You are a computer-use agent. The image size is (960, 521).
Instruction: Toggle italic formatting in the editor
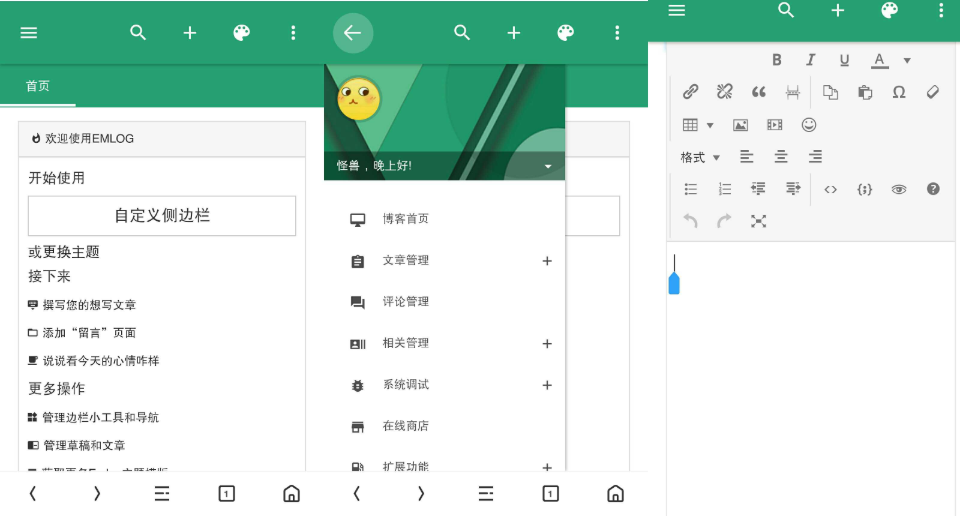point(811,60)
